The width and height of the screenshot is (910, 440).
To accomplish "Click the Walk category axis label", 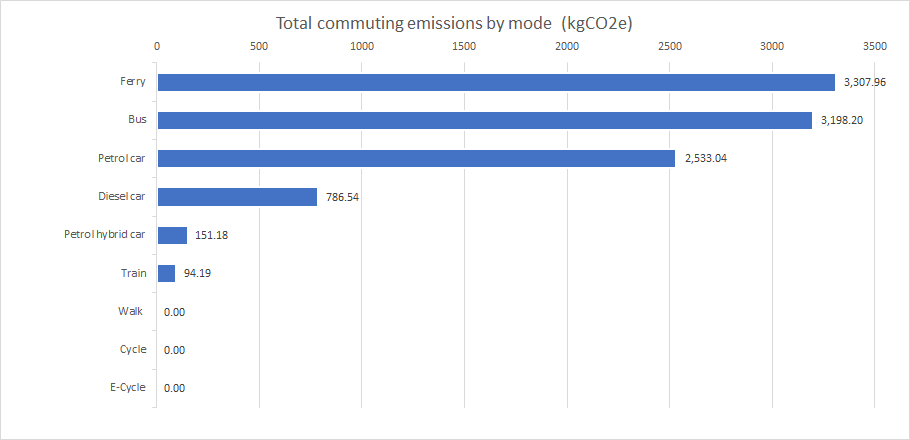I will [x=130, y=311].
